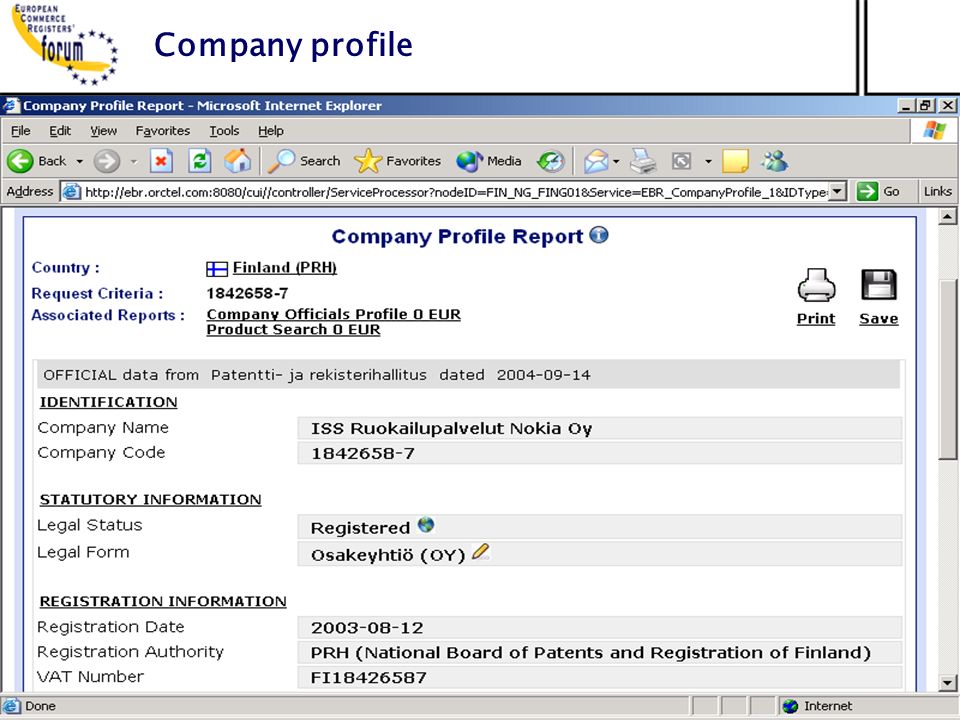Click company name ISS Ruokailupalvelut Nokia Oy
Viewport: 960px width, 720px height.
pyautogui.click(x=451, y=429)
